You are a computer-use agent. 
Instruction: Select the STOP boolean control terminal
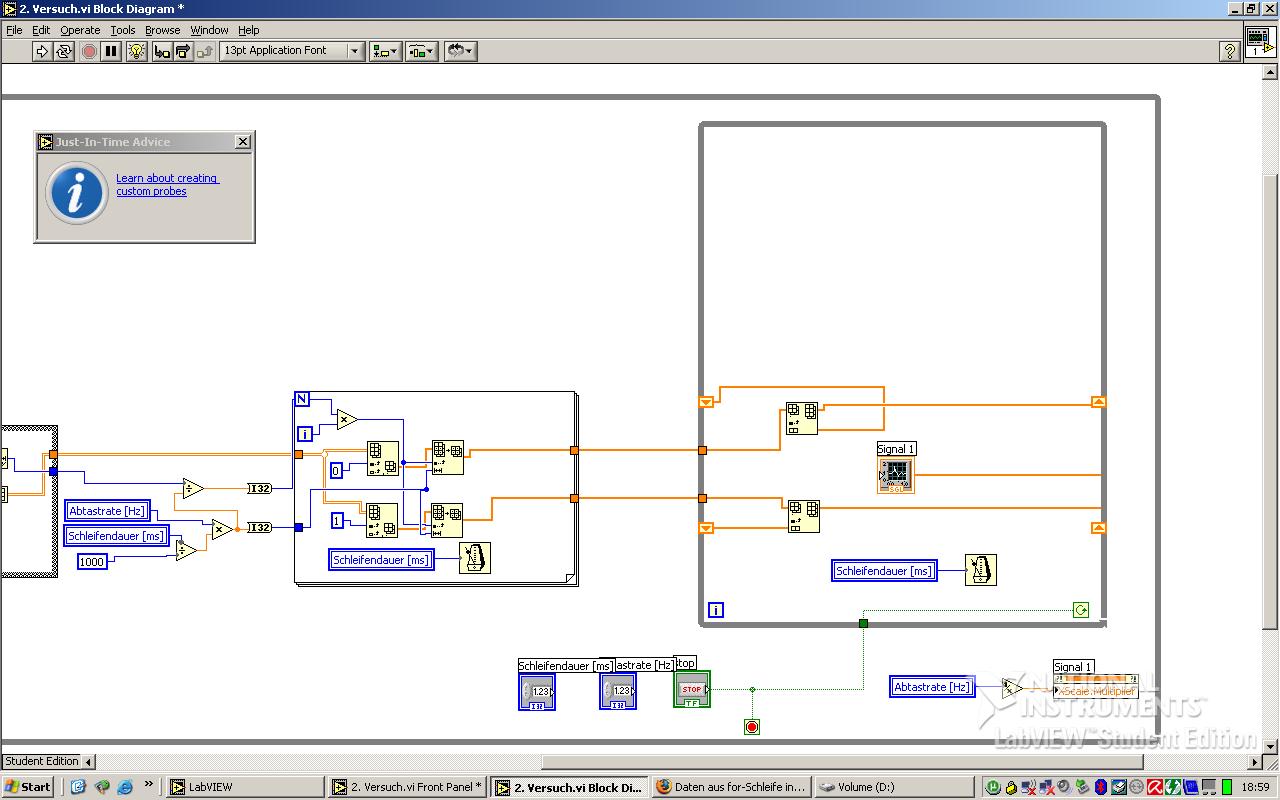[692, 689]
